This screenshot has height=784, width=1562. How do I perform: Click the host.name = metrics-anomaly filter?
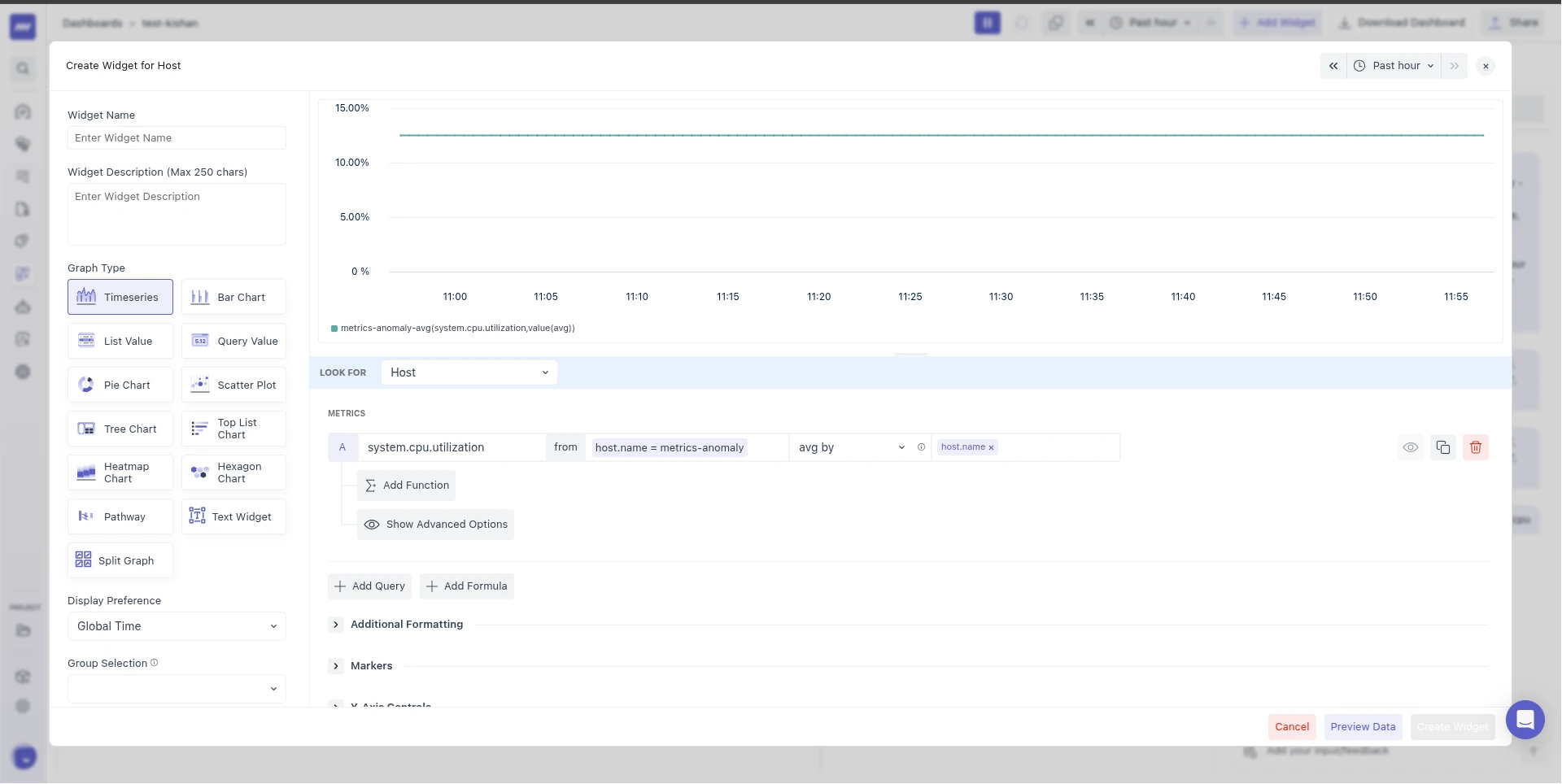pos(670,448)
